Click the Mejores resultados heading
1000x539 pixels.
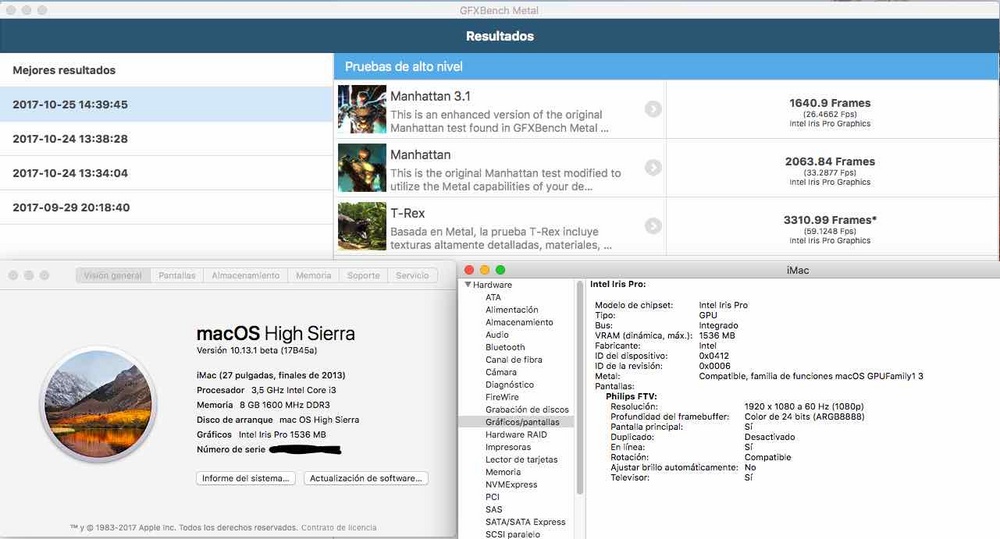(x=64, y=70)
